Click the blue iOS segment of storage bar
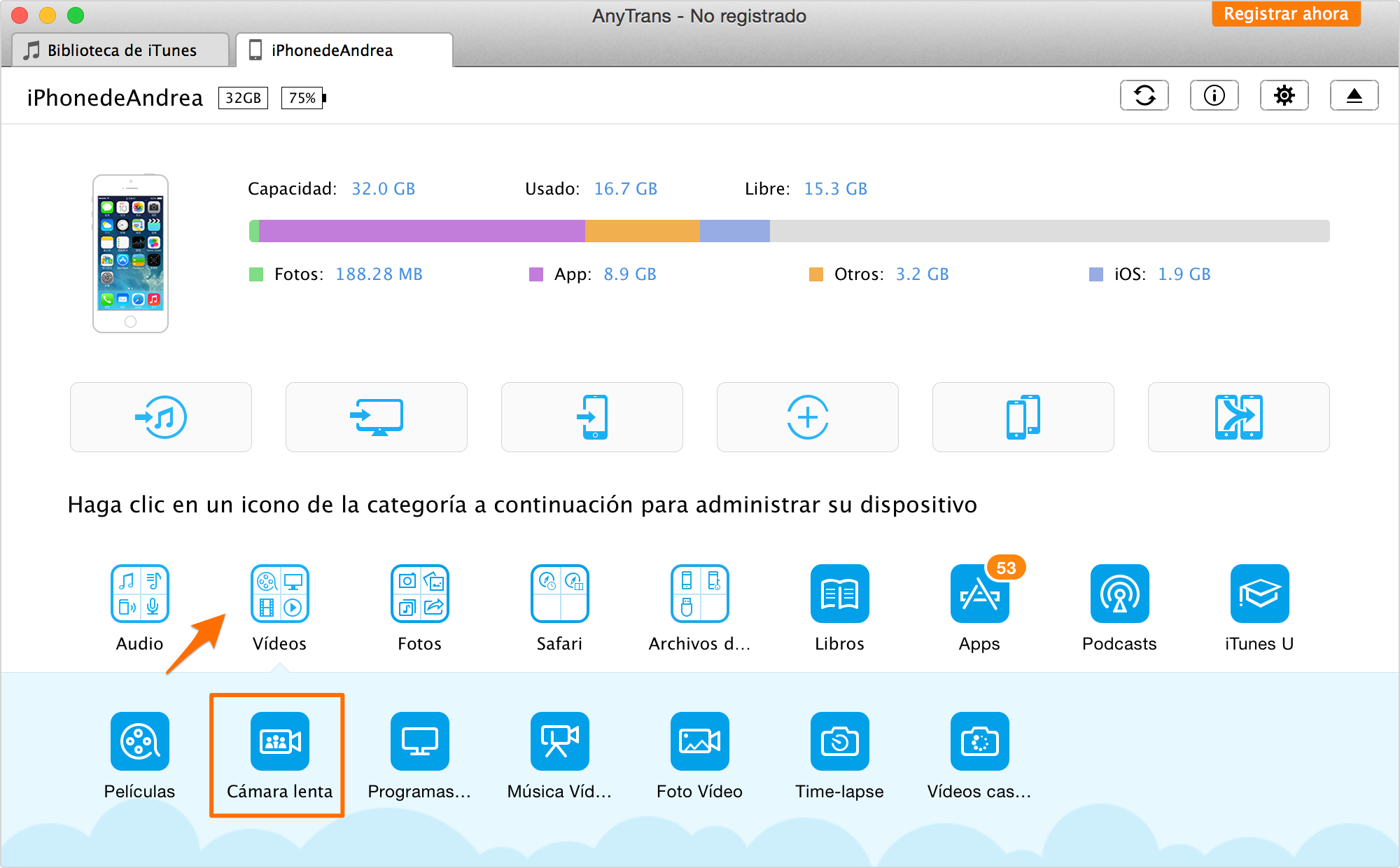Viewport: 1400px width, 868px height. [x=734, y=231]
